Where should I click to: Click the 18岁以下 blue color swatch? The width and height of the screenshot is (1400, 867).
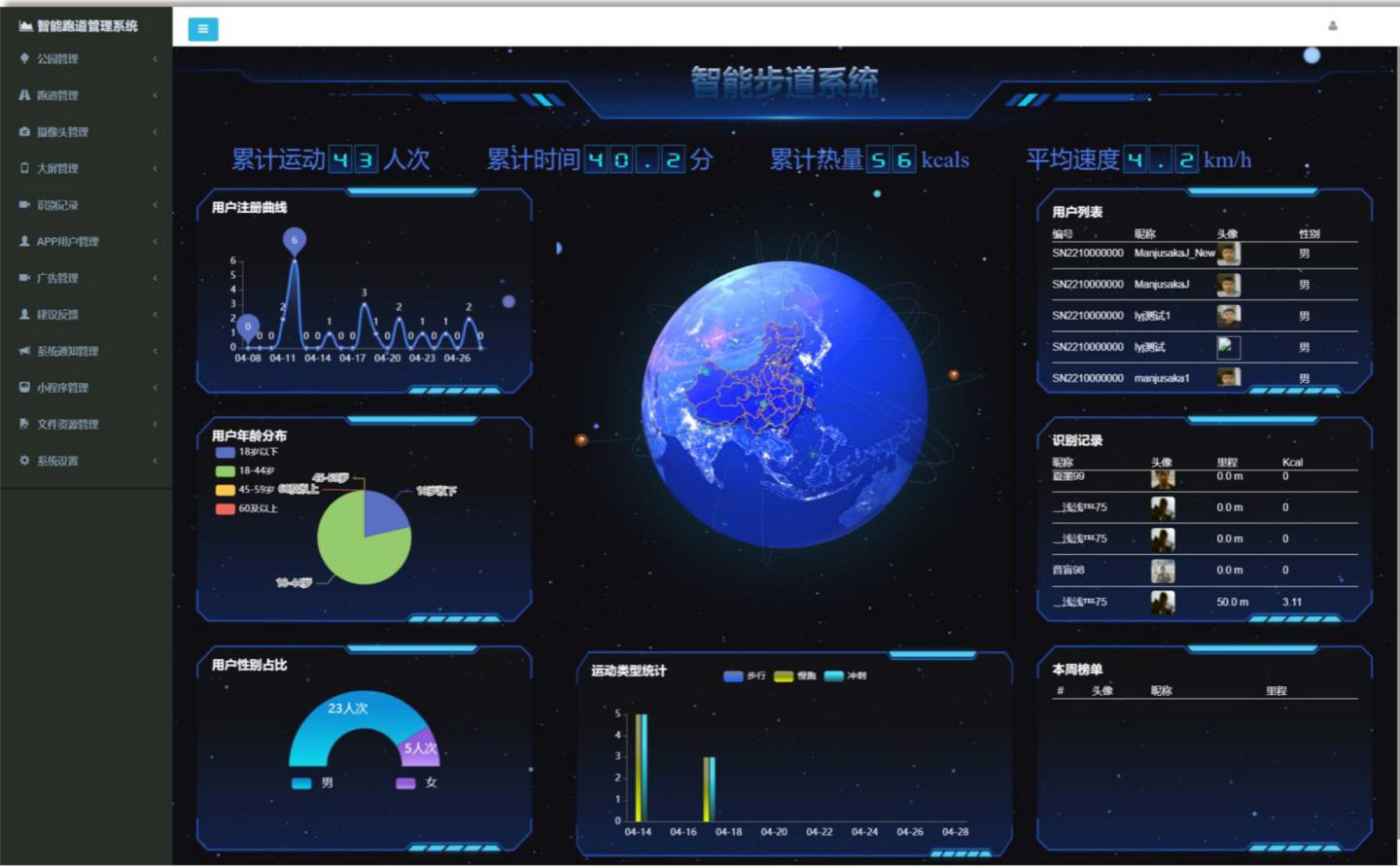[223, 453]
